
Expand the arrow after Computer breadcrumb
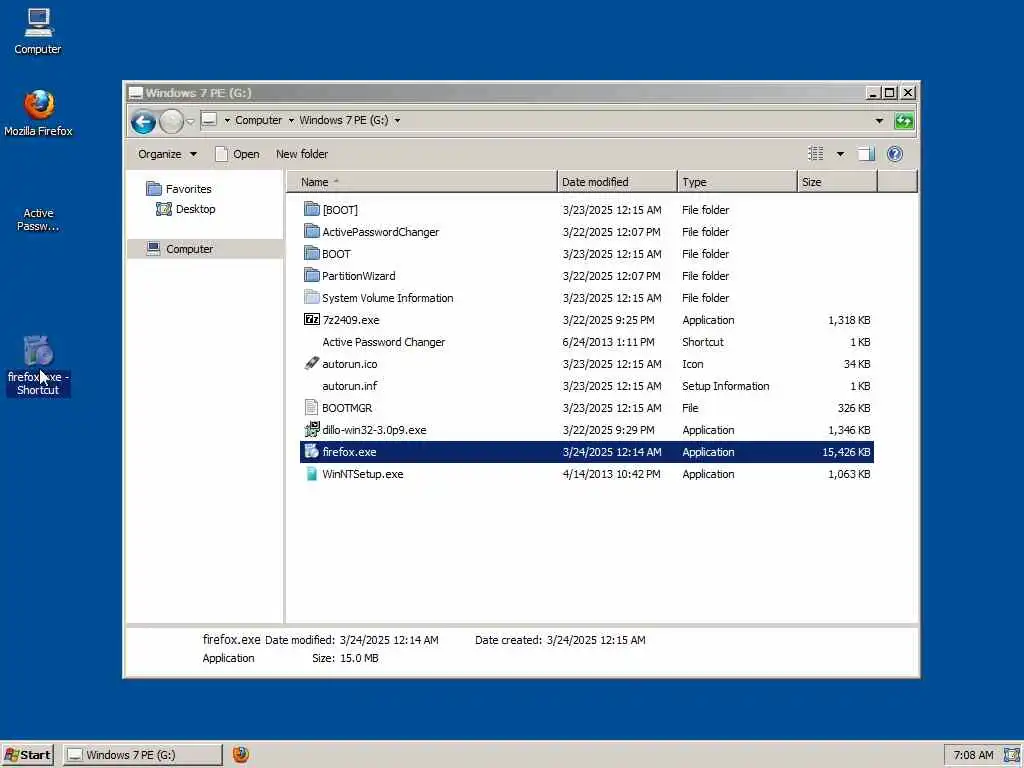coord(291,120)
